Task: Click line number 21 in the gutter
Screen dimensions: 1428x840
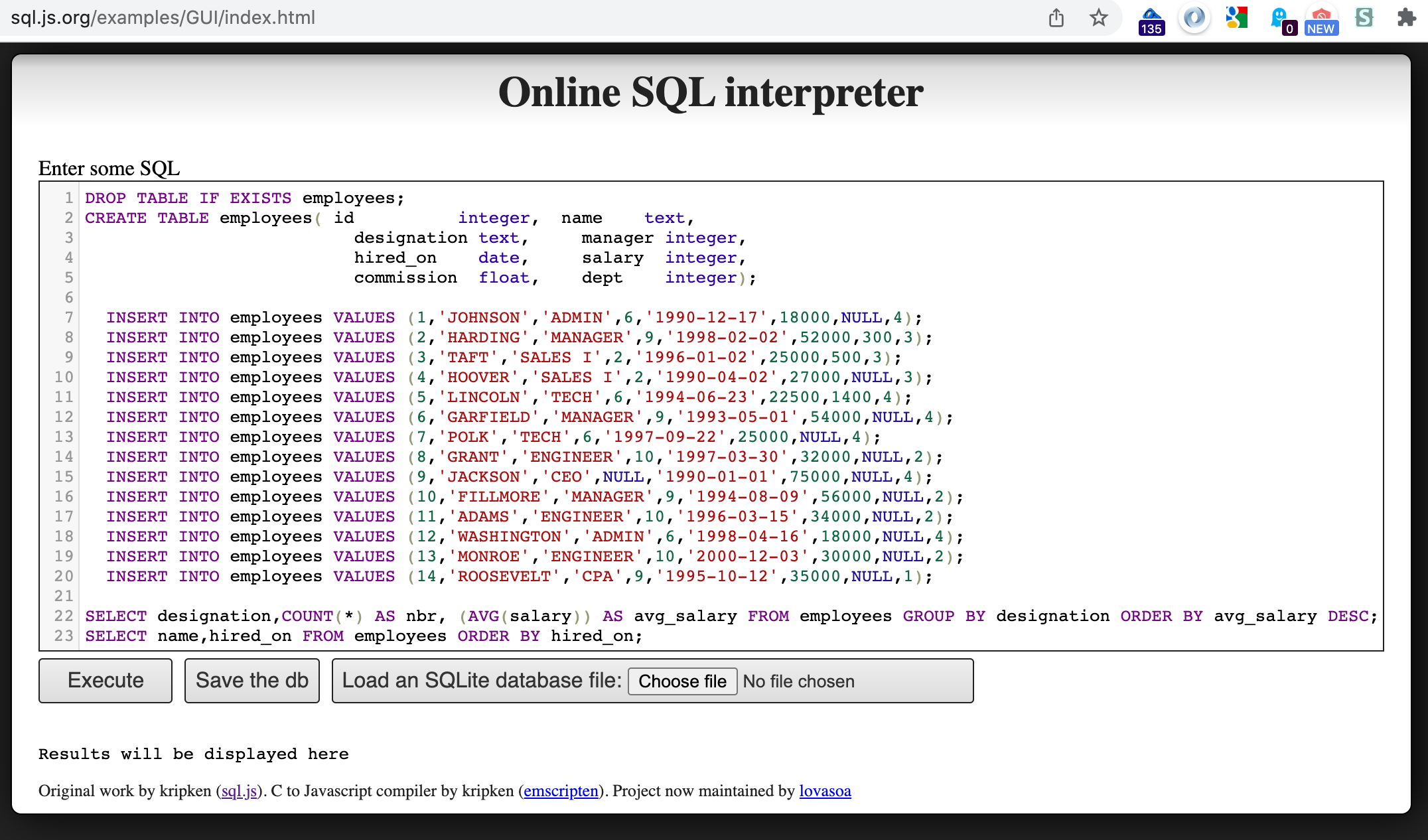Action: (64, 596)
